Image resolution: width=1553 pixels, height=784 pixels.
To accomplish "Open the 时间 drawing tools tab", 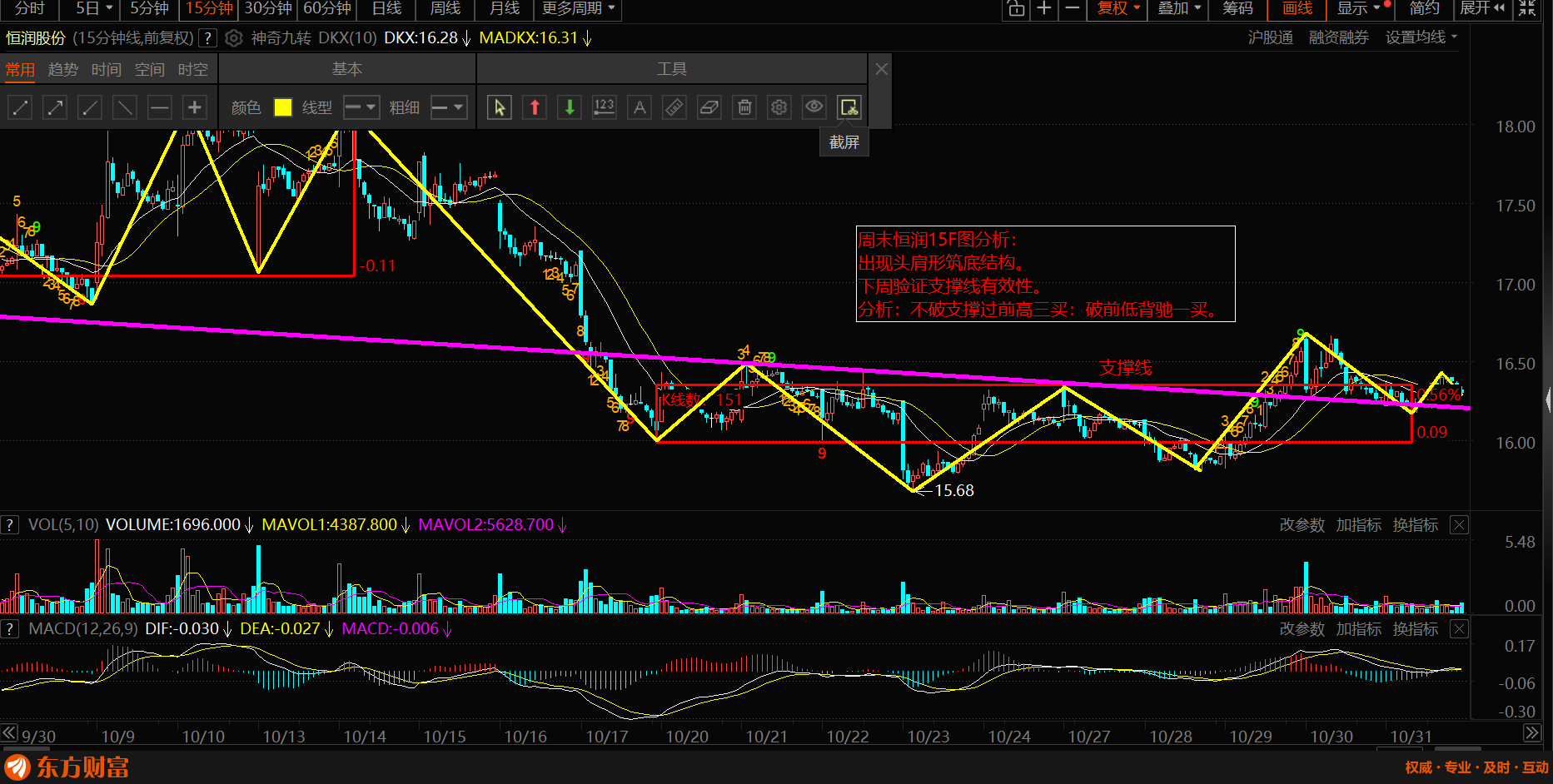I will pyautogui.click(x=107, y=70).
